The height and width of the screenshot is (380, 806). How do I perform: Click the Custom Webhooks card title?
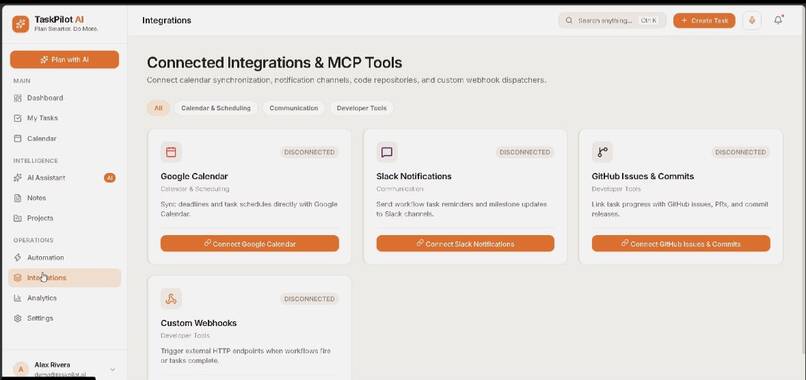pos(198,323)
